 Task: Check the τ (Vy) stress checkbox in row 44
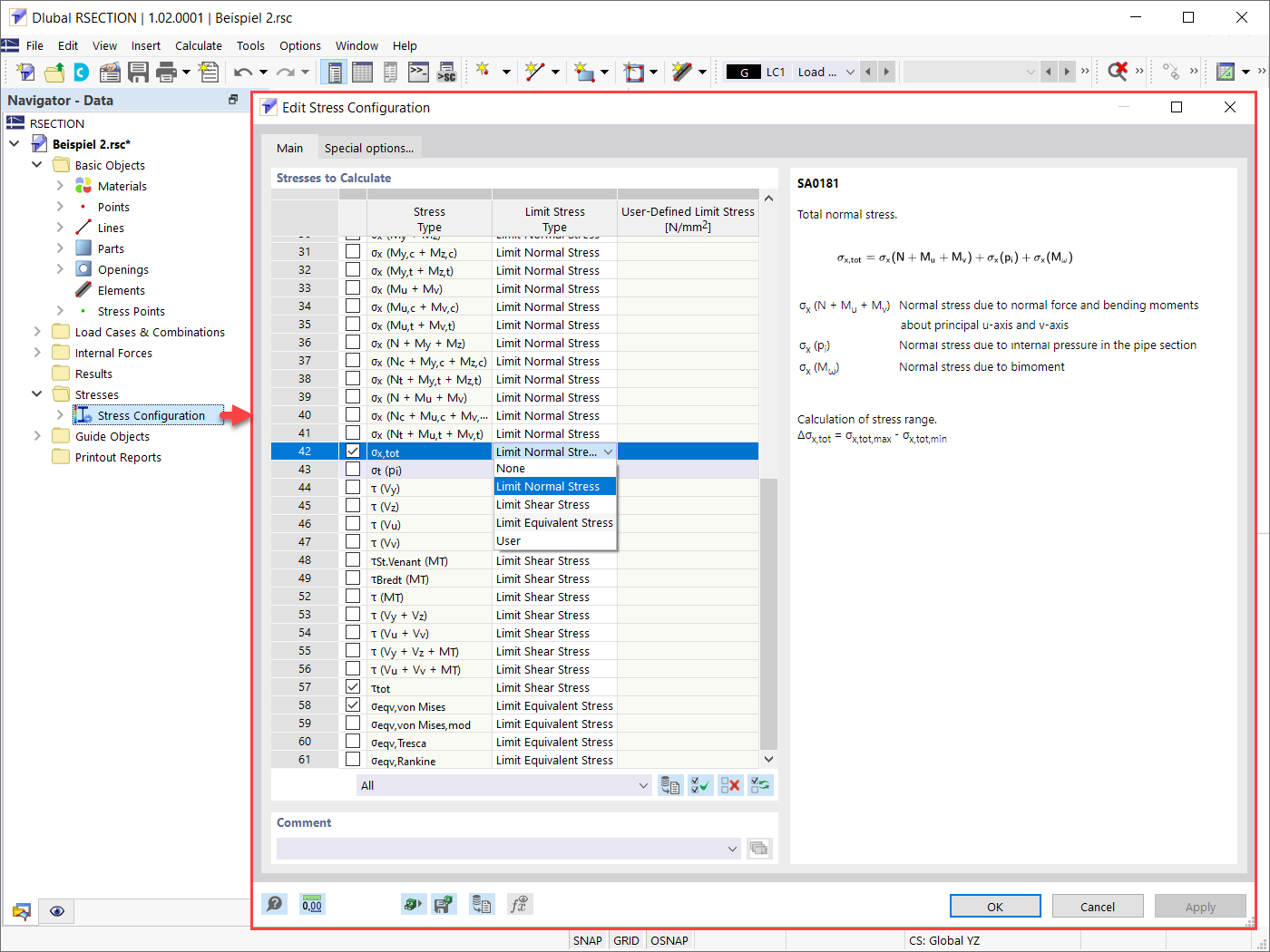353,487
